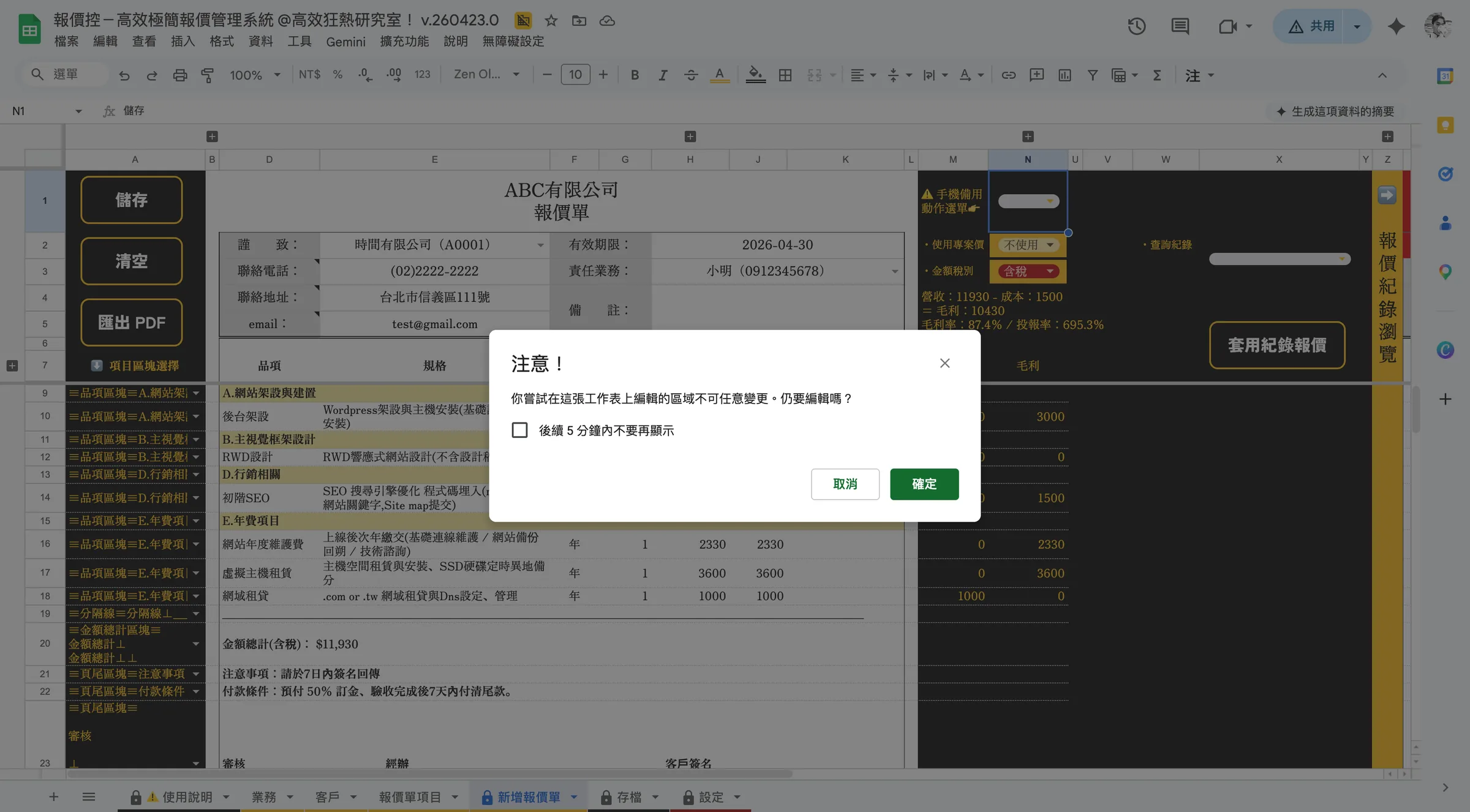This screenshot has height=812, width=1470.
Task: Add a new sheet with plus
Action: [x=54, y=797]
